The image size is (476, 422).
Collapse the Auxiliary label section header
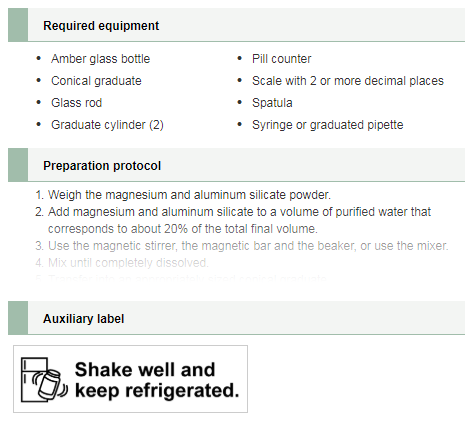pyautogui.click(x=236, y=318)
